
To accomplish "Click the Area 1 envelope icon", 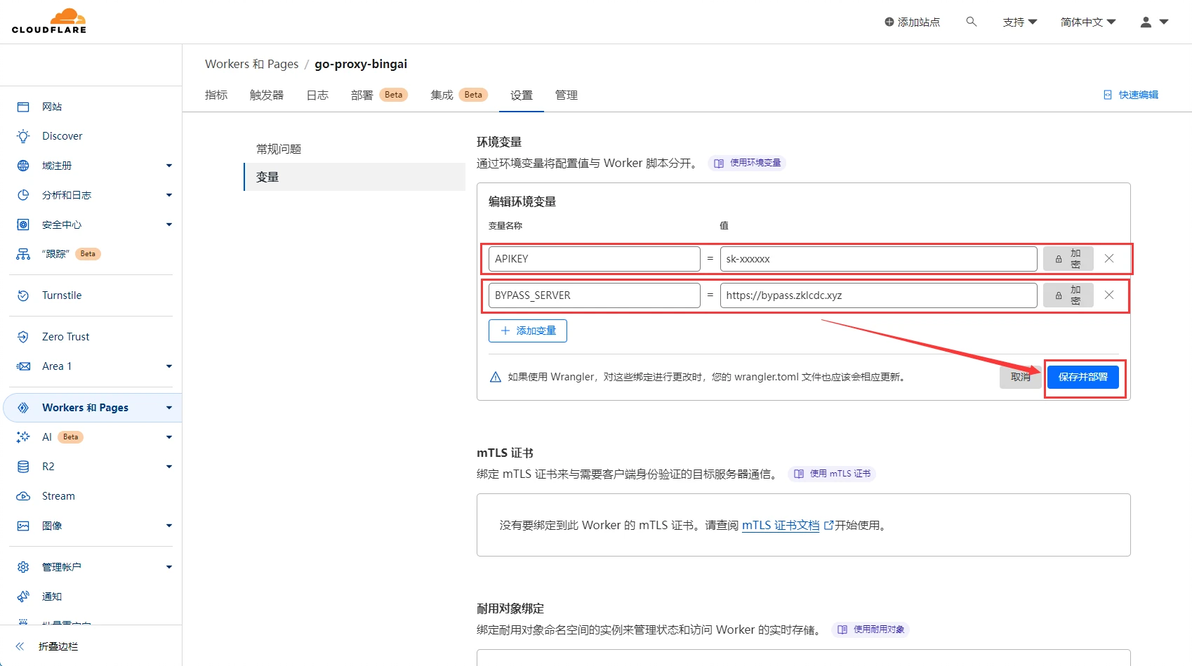I will 24,366.
